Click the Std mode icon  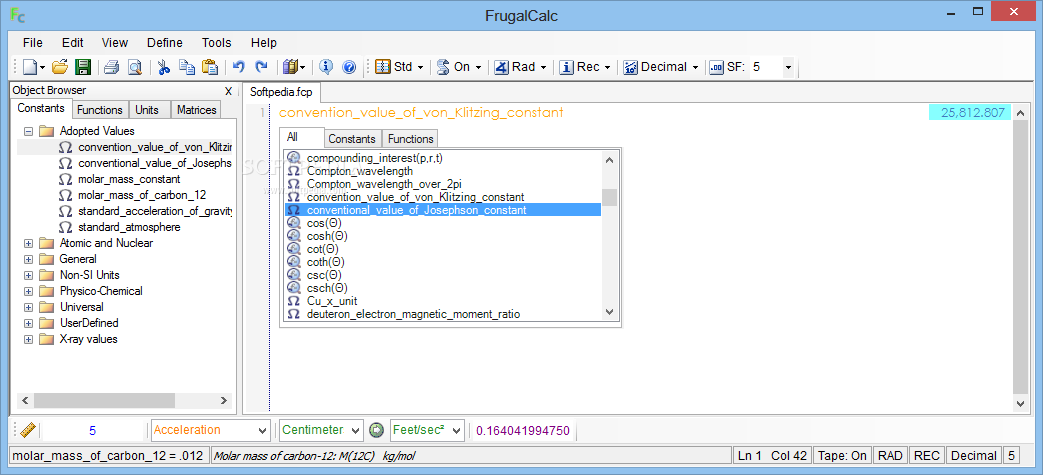point(383,67)
